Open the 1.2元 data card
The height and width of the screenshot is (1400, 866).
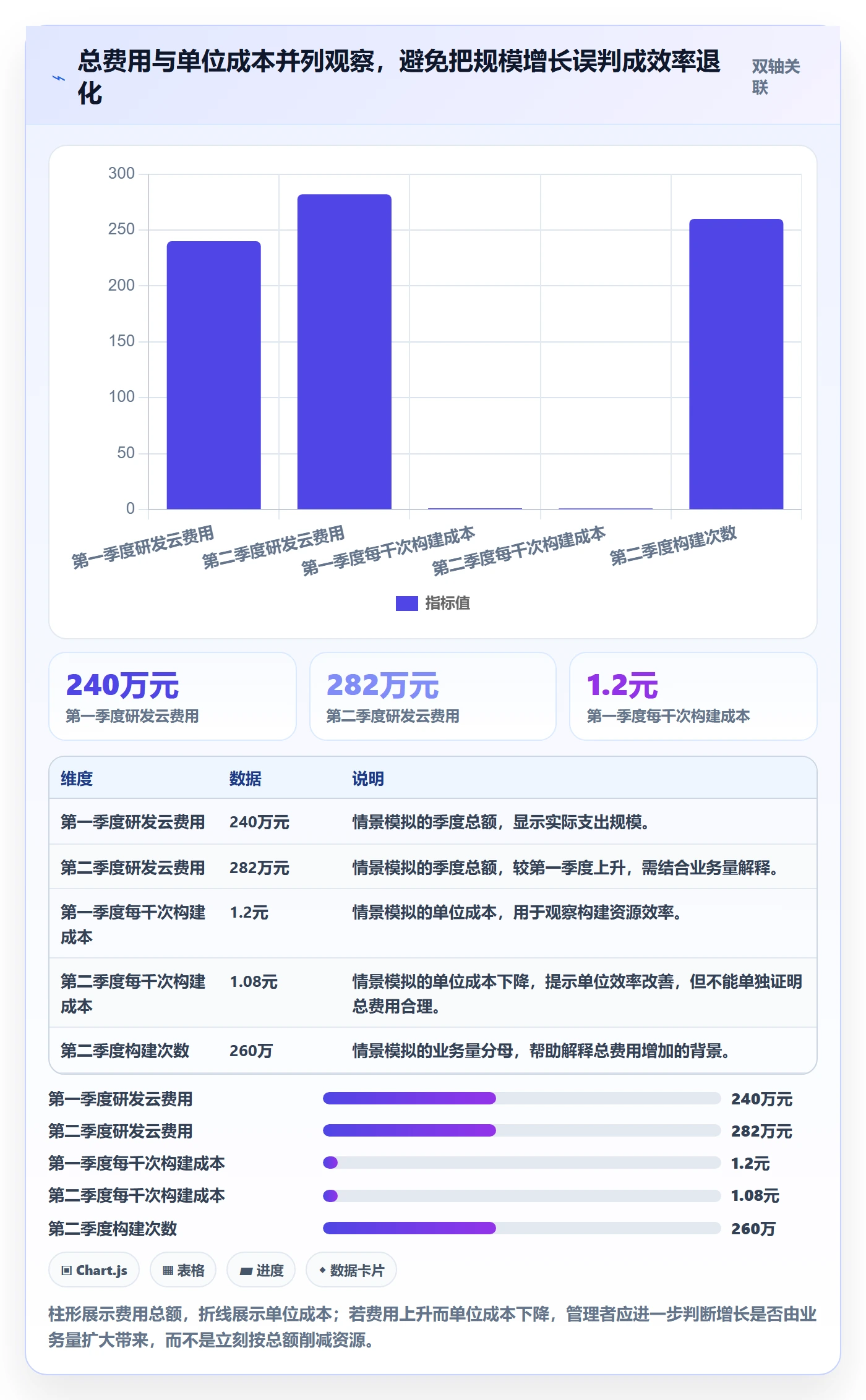[693, 696]
